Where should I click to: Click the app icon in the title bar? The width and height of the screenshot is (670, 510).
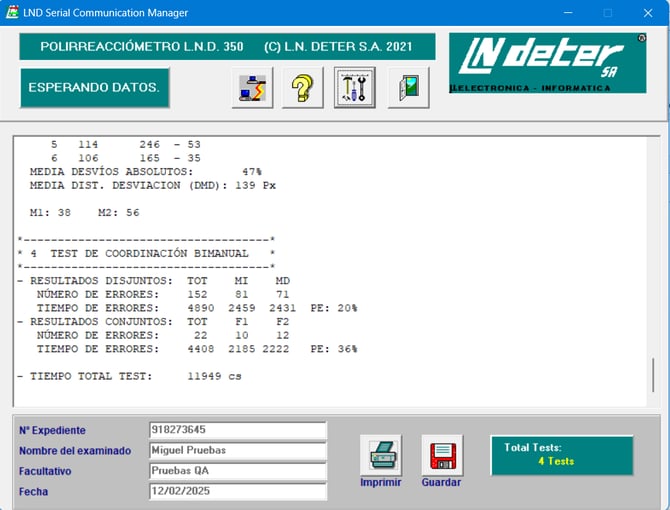point(11,13)
